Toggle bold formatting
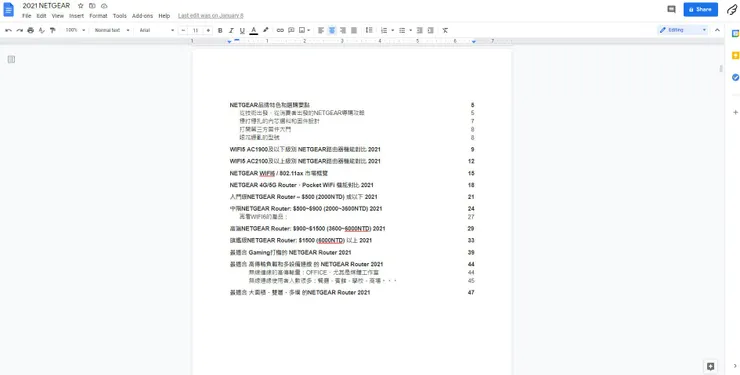The height and width of the screenshot is (375, 740). click(220, 30)
